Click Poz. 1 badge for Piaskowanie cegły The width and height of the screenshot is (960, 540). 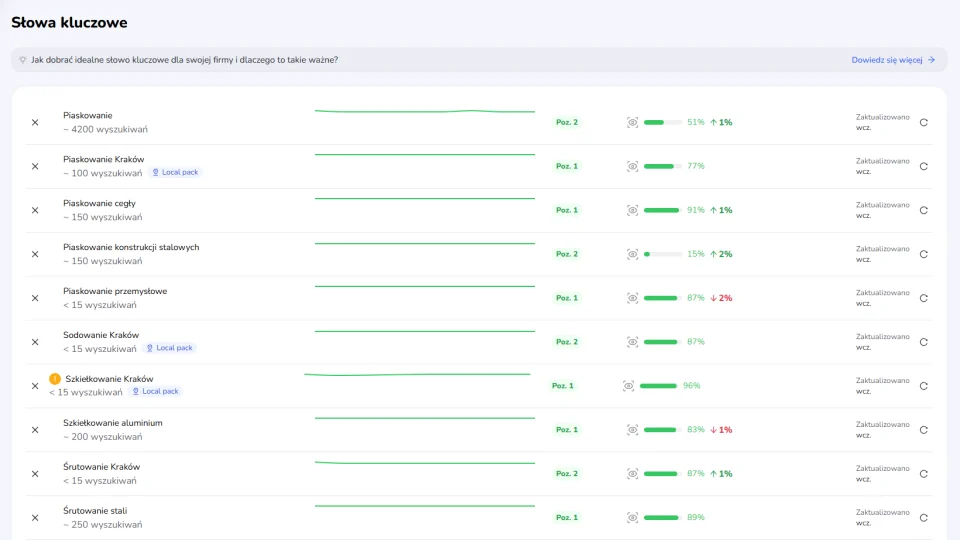(566, 210)
